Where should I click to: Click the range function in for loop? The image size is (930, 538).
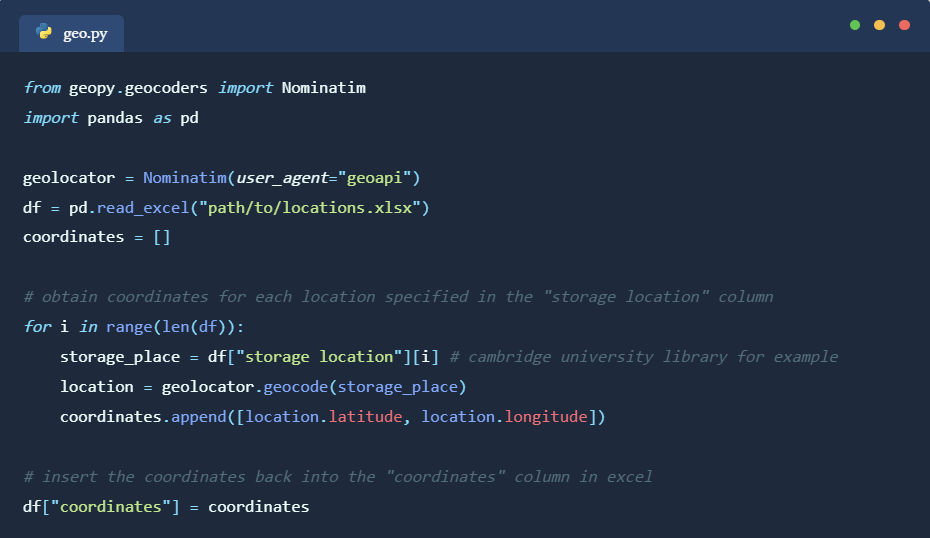129,327
